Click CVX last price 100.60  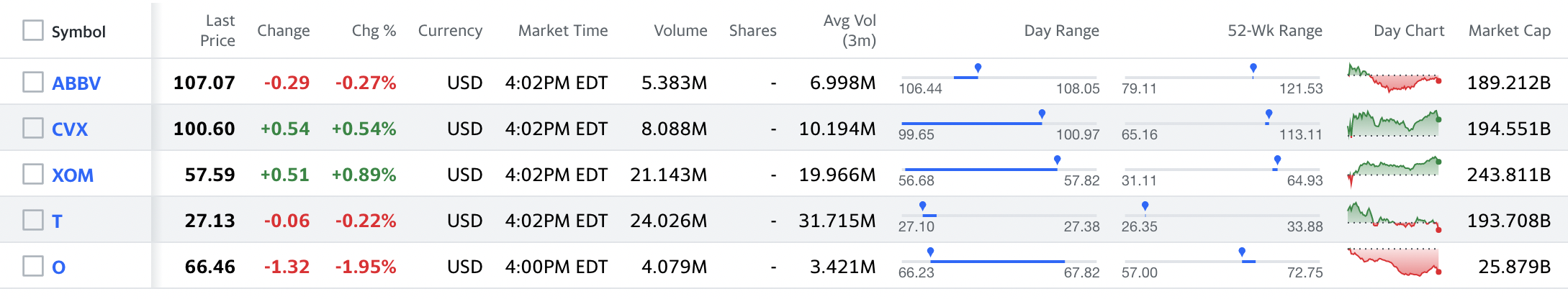pos(204,129)
